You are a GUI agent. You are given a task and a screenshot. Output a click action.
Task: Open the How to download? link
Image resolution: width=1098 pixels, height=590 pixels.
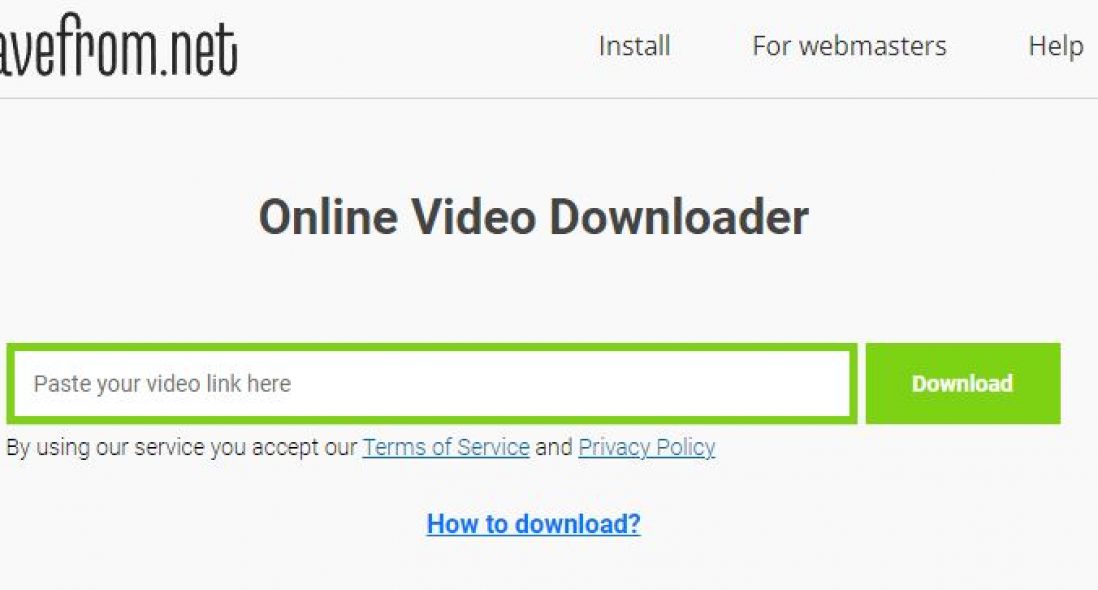(534, 524)
